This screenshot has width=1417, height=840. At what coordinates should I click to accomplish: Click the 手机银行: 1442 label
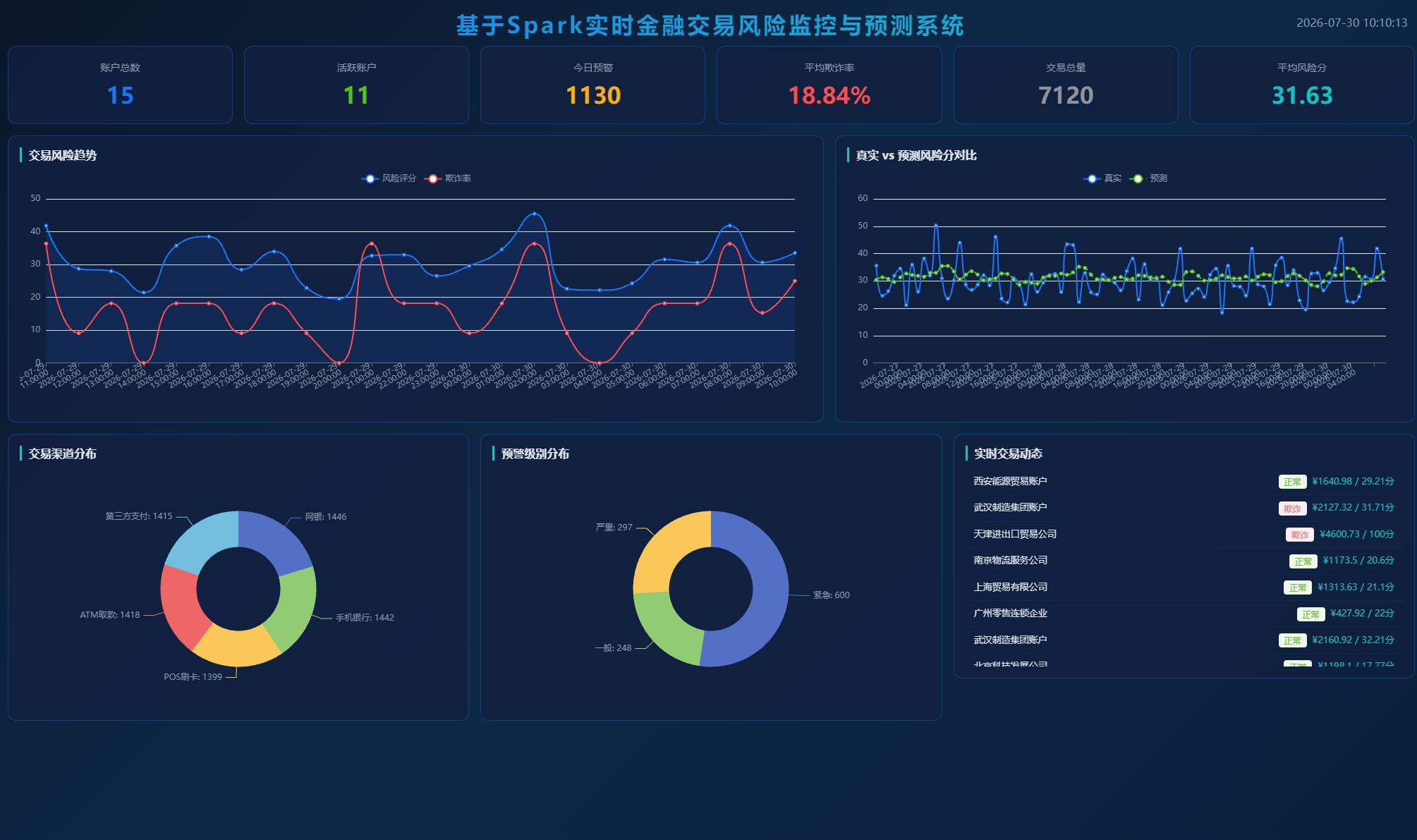(x=365, y=617)
